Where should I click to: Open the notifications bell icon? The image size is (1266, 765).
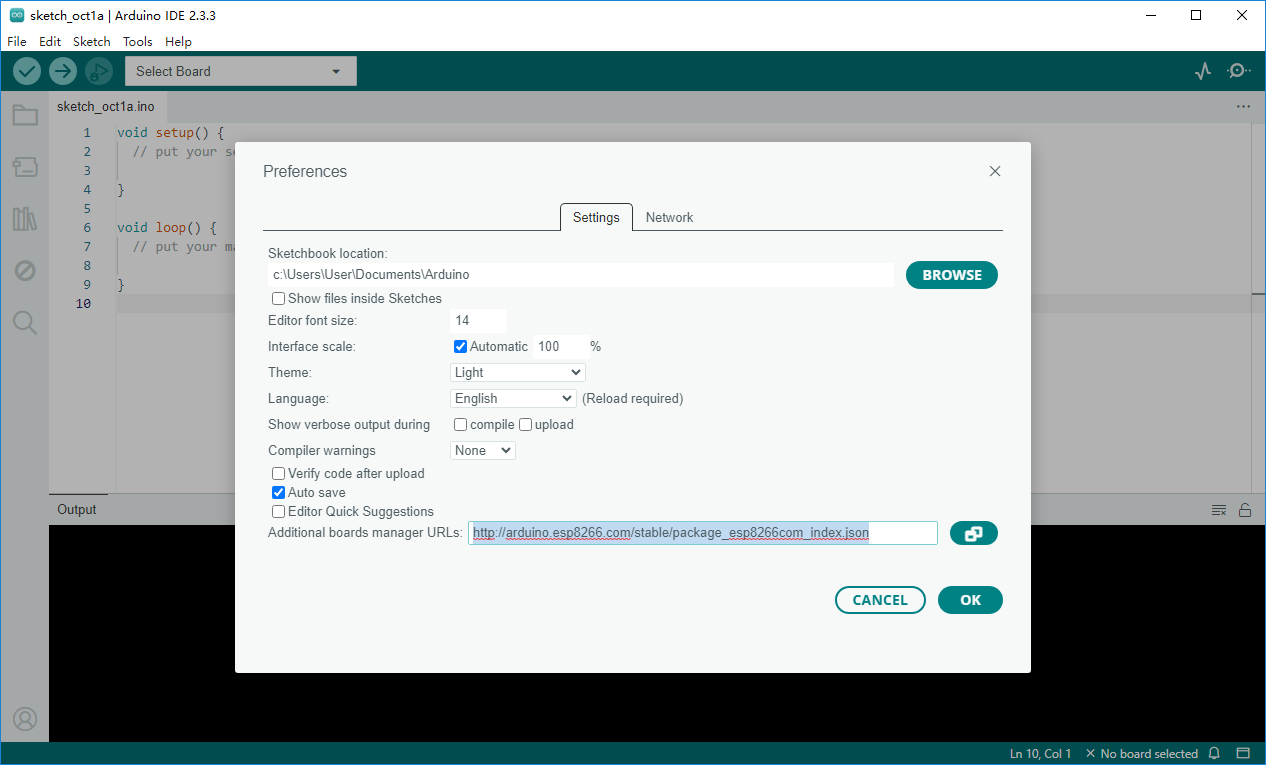[x=1214, y=754]
